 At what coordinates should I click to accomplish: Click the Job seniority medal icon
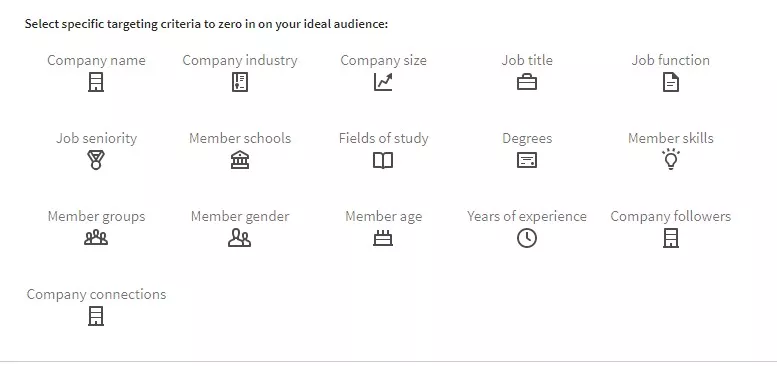pyautogui.click(x=96, y=160)
